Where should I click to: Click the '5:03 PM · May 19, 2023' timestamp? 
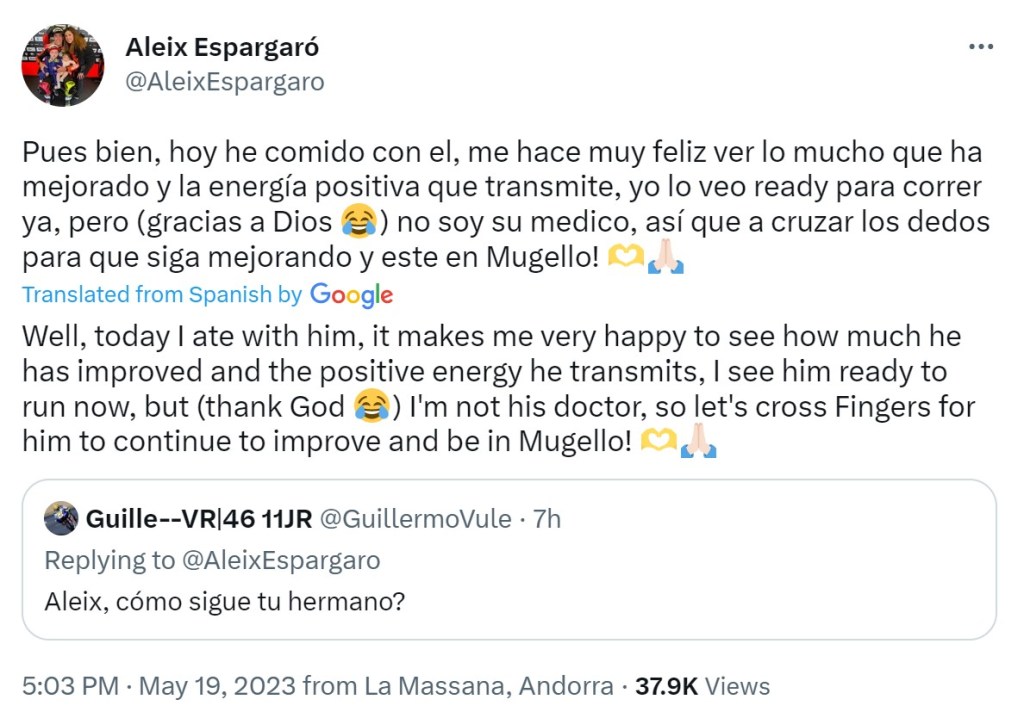click(159, 686)
